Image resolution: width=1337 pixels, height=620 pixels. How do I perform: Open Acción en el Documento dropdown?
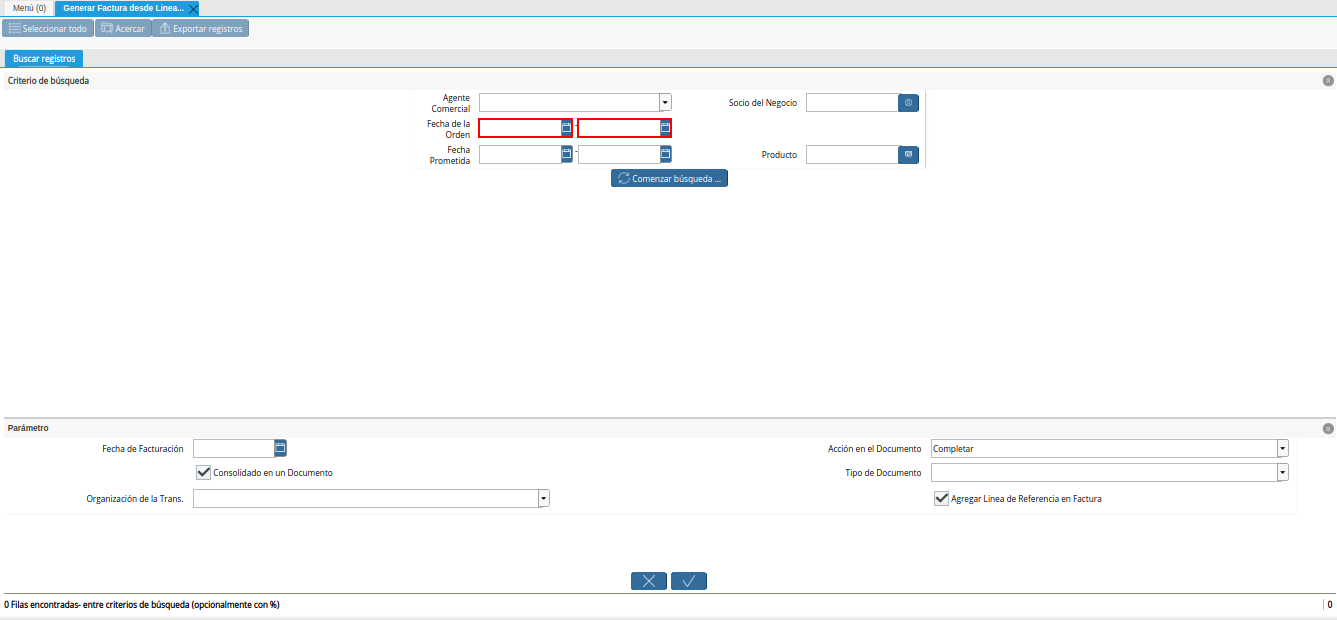[x=1282, y=448]
